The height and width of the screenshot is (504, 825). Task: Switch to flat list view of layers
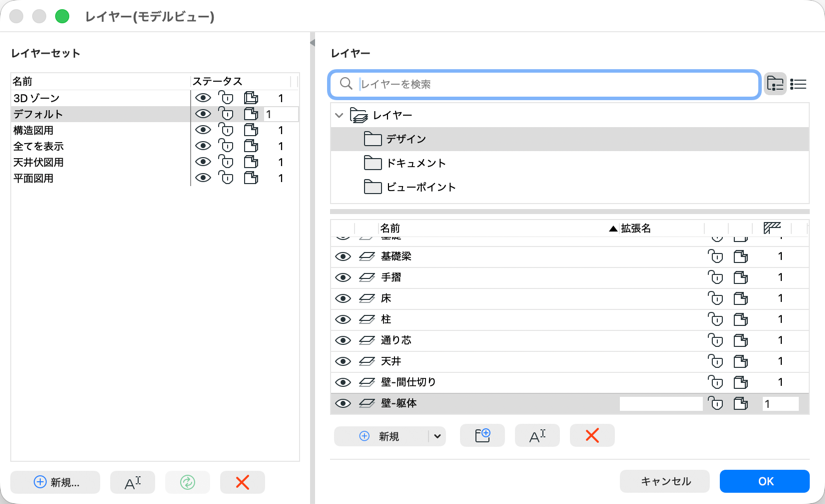tap(798, 84)
